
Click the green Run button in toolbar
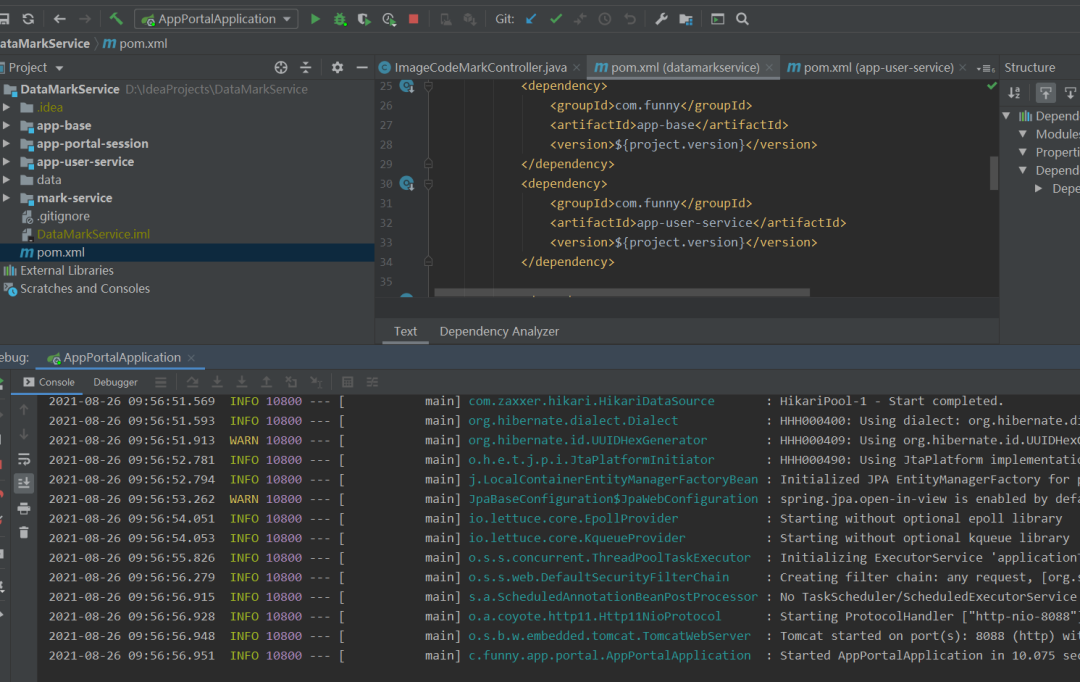pos(316,19)
